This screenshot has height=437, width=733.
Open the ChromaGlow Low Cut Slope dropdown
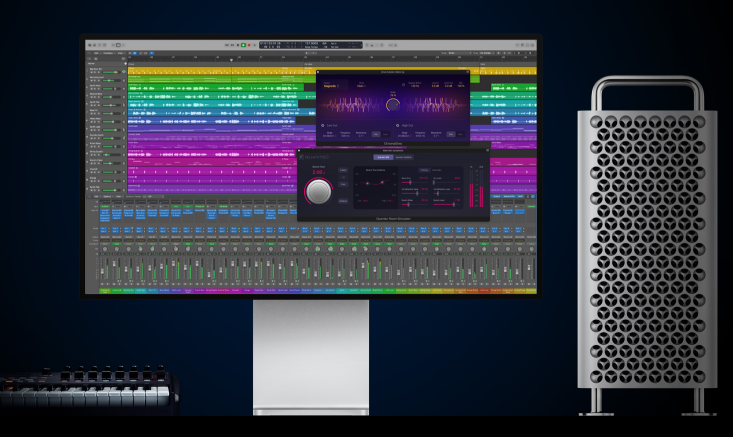click(x=330, y=134)
